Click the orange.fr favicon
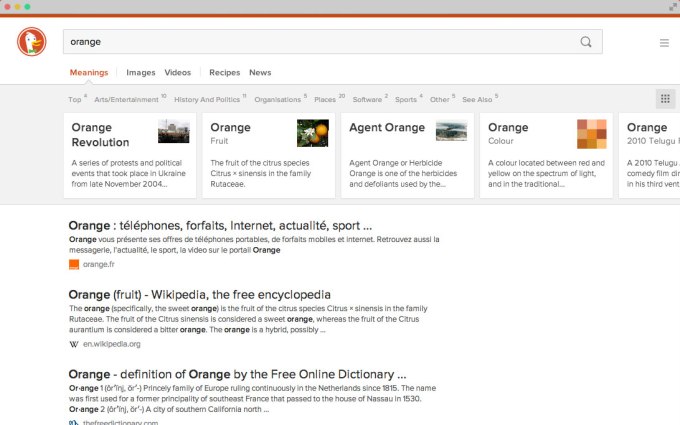Viewport: 680px width, 425px height. pos(74,265)
